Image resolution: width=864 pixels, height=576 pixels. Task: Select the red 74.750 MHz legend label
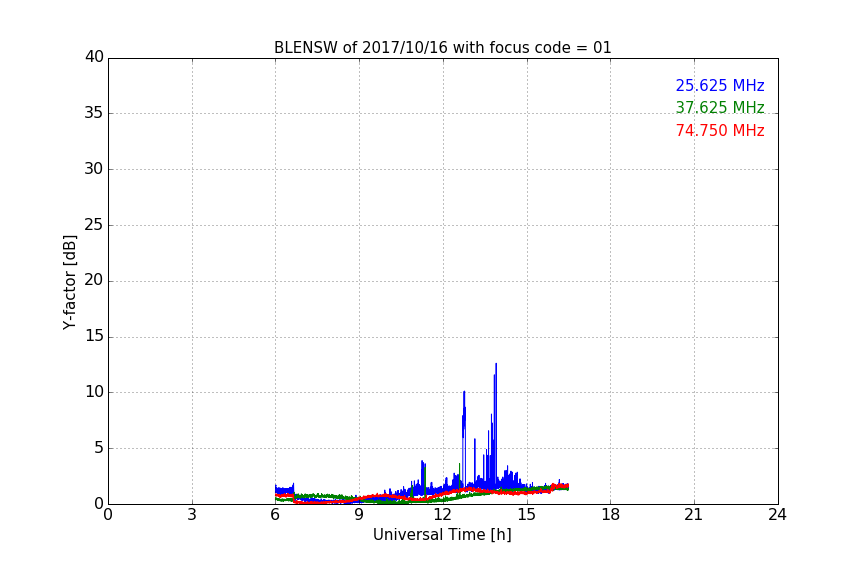(720, 131)
